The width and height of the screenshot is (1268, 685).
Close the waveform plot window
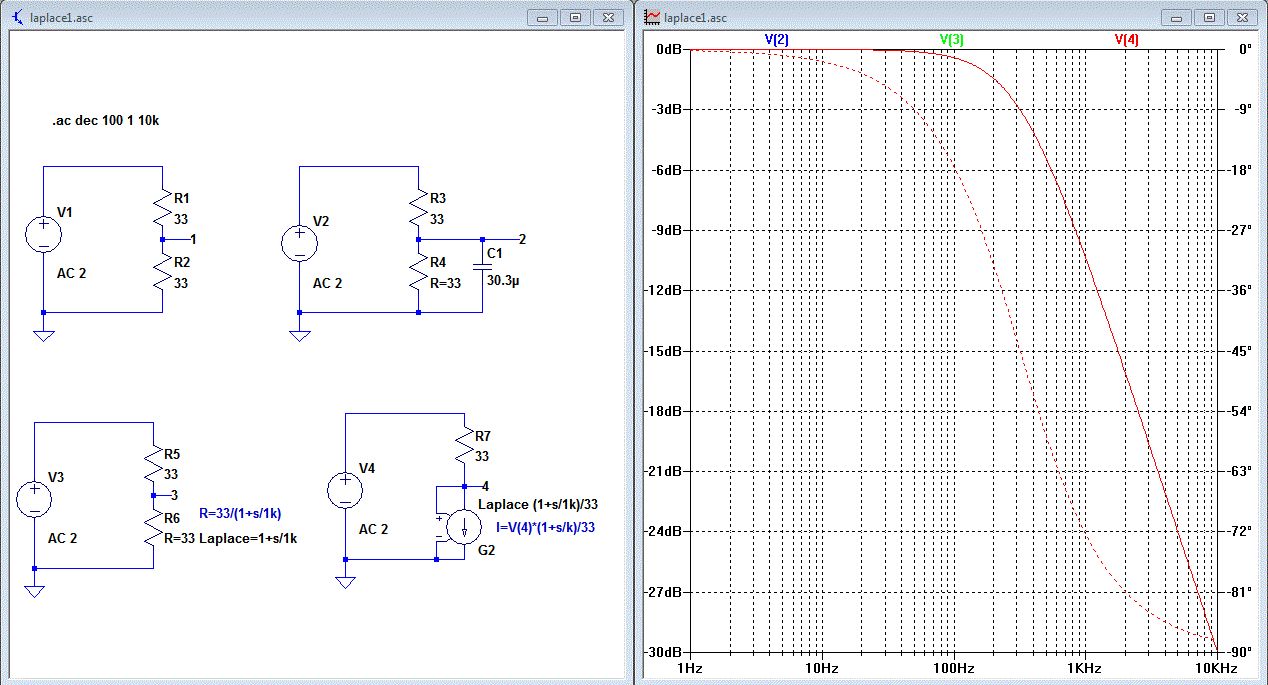point(1241,17)
